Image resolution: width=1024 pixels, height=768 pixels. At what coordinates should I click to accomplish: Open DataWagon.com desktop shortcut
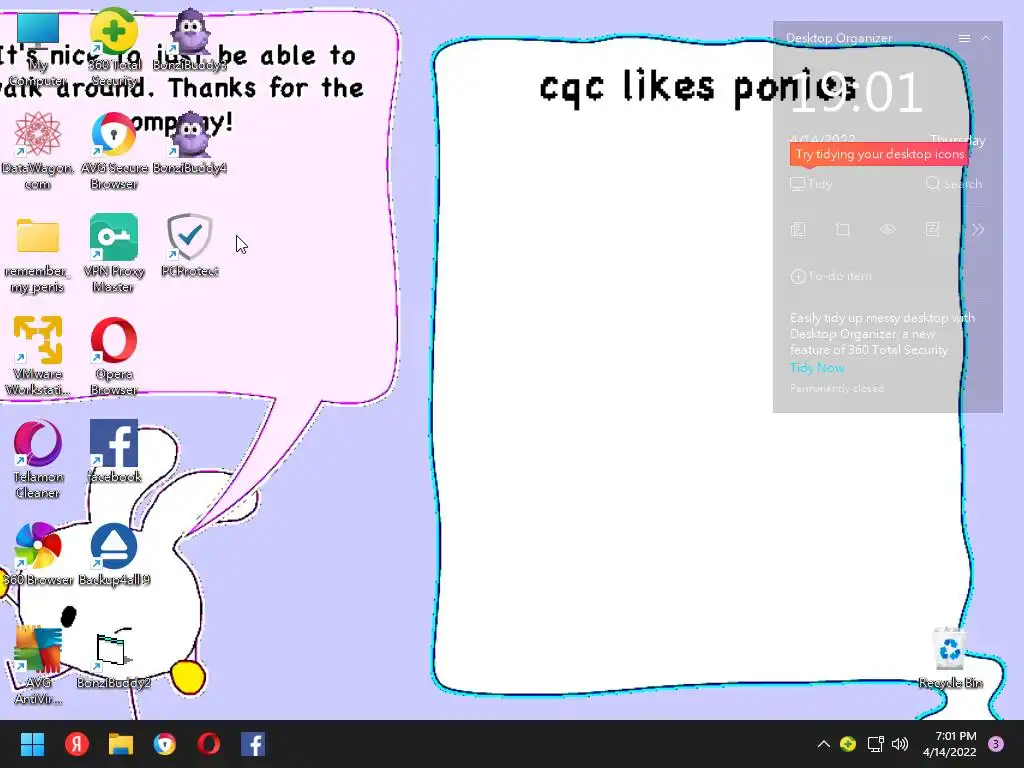coord(37,150)
